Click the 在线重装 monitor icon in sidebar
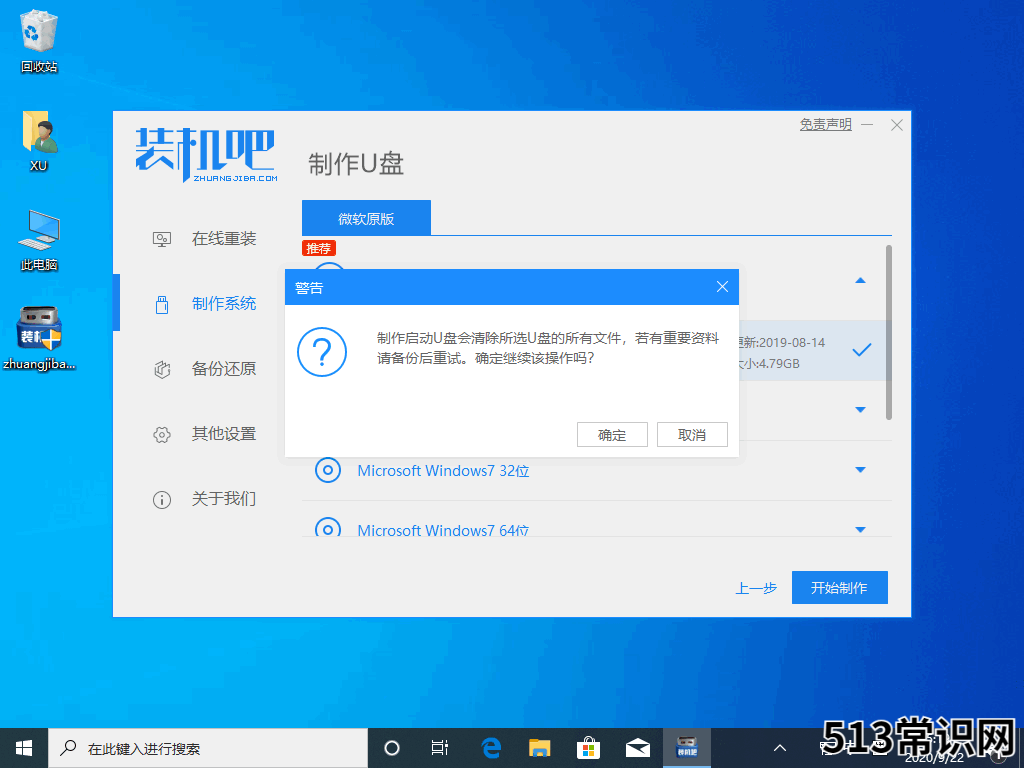This screenshot has height=768, width=1024. point(162,239)
